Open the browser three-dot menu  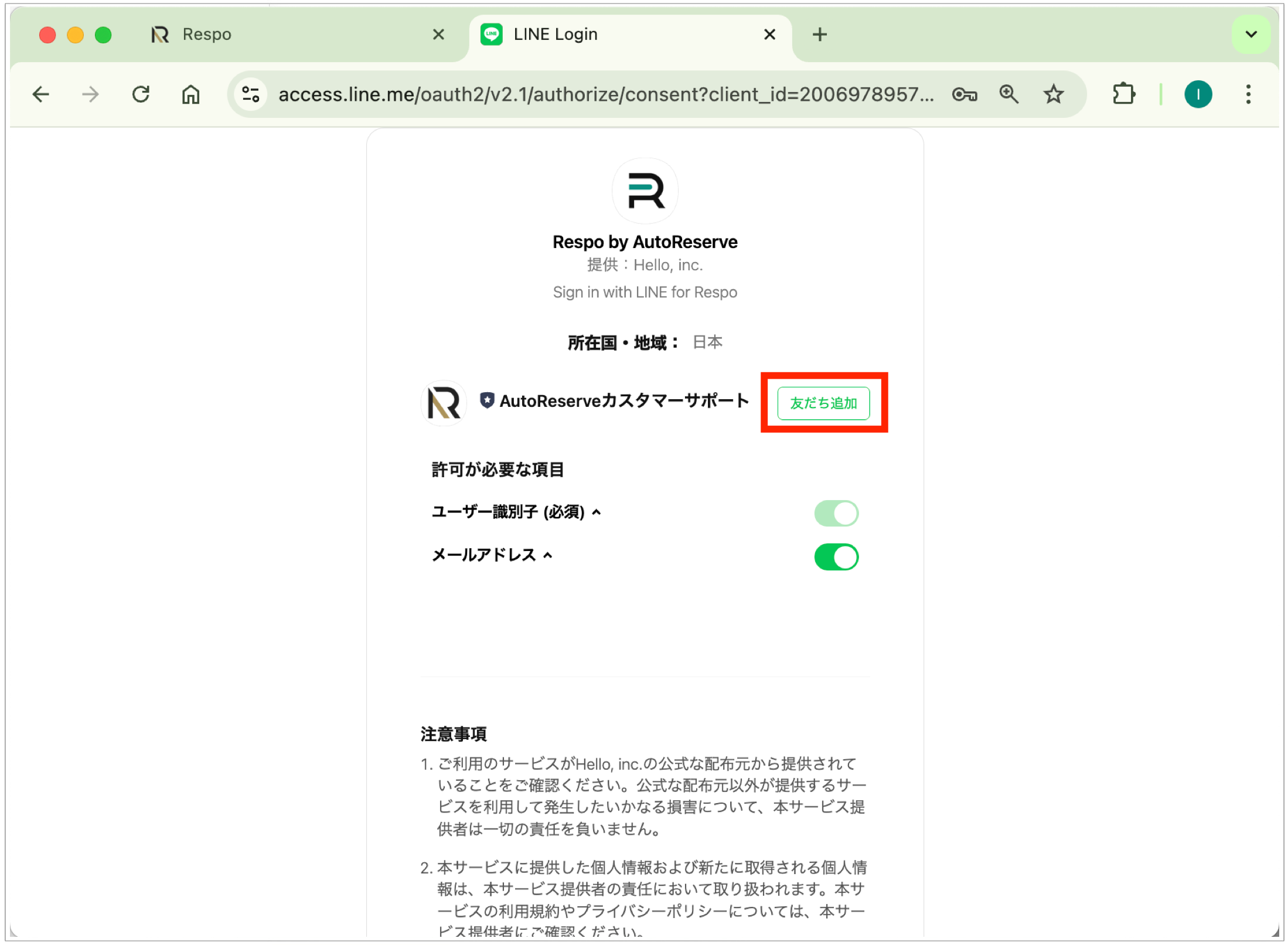click(x=1248, y=94)
